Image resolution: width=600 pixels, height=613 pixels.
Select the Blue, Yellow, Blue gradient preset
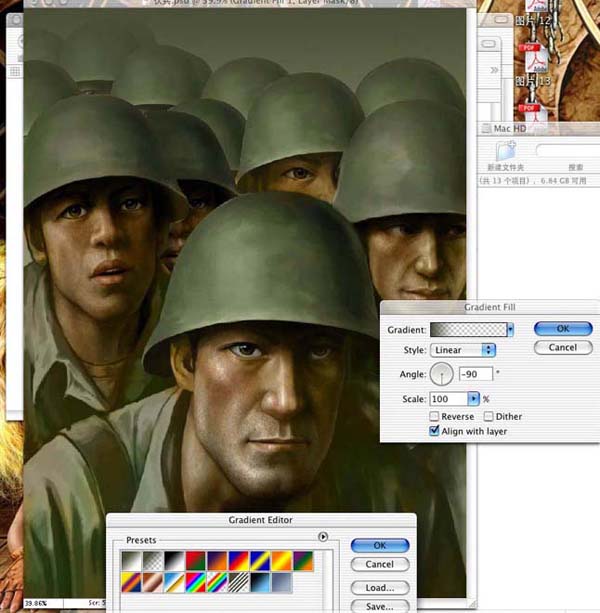coord(260,561)
